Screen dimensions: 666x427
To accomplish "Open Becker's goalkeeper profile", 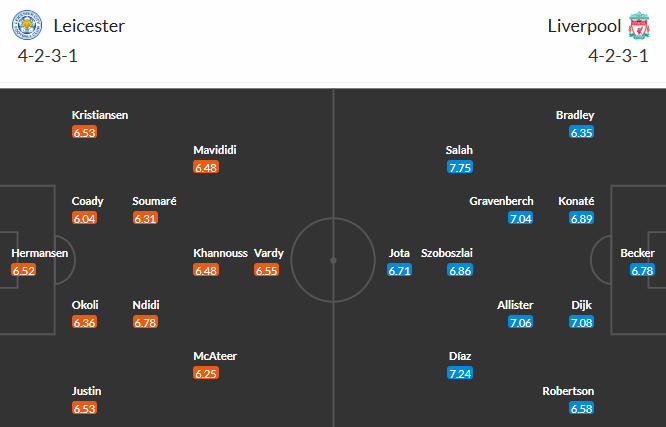I will 637,253.
